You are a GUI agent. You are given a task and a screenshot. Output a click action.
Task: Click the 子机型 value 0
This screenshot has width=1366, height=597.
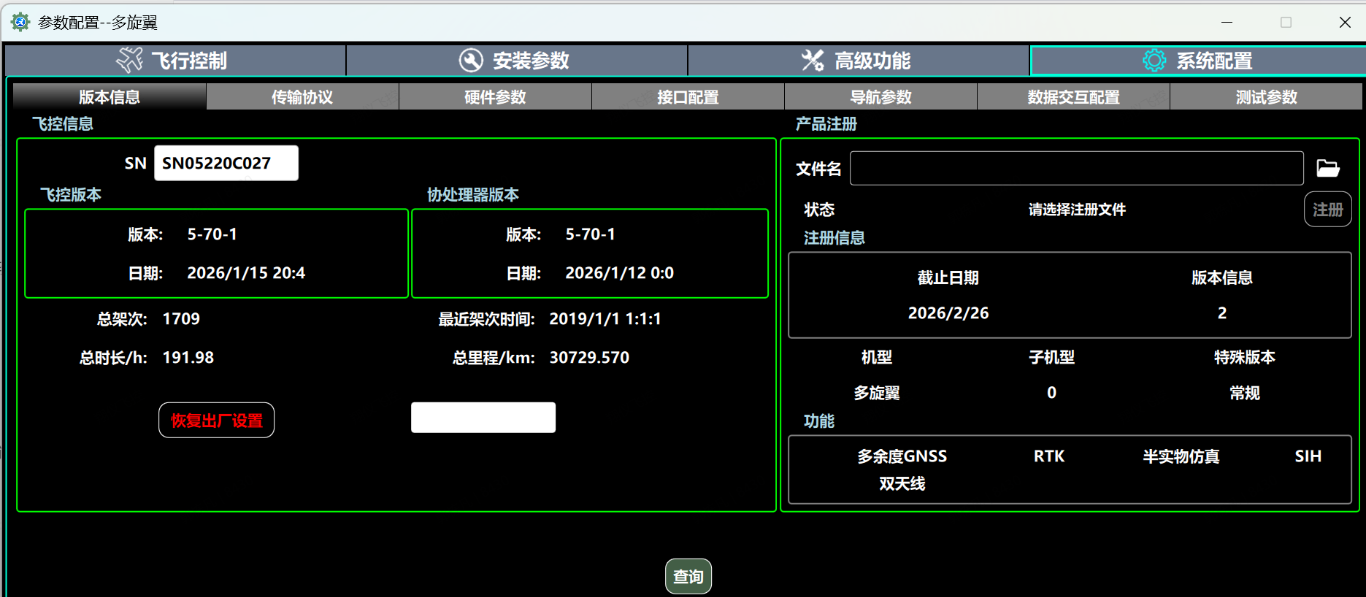(1051, 393)
